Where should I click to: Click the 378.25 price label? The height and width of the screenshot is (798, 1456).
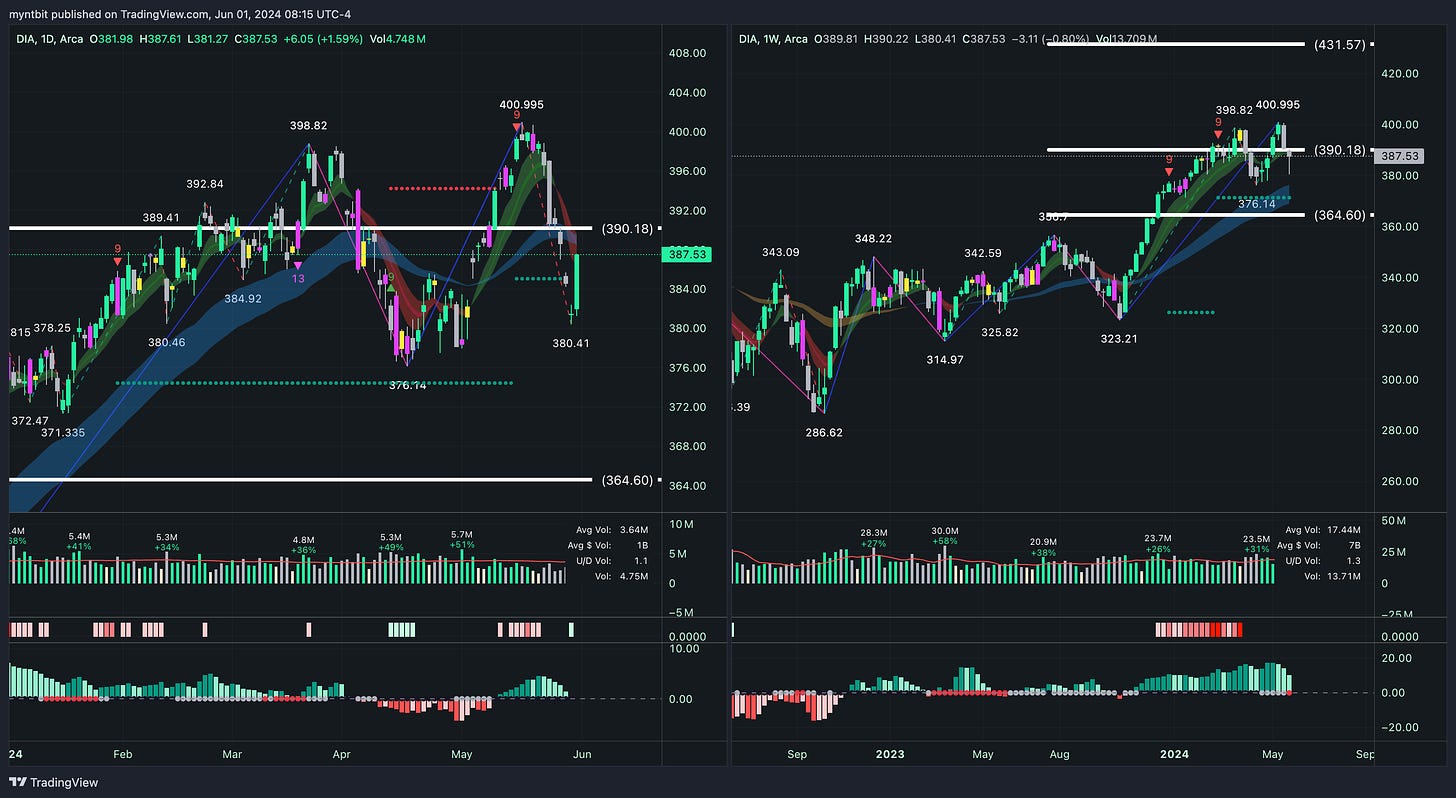52,327
